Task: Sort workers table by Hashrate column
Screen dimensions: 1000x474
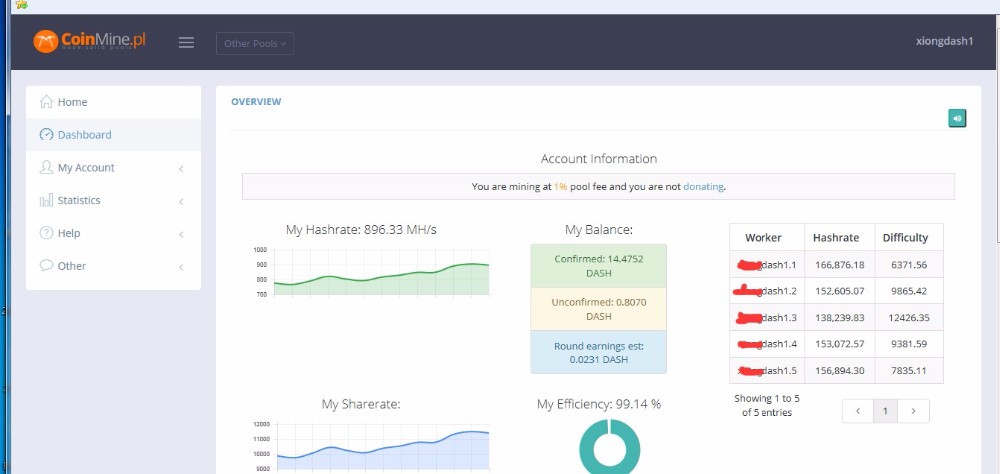Action: coord(836,238)
